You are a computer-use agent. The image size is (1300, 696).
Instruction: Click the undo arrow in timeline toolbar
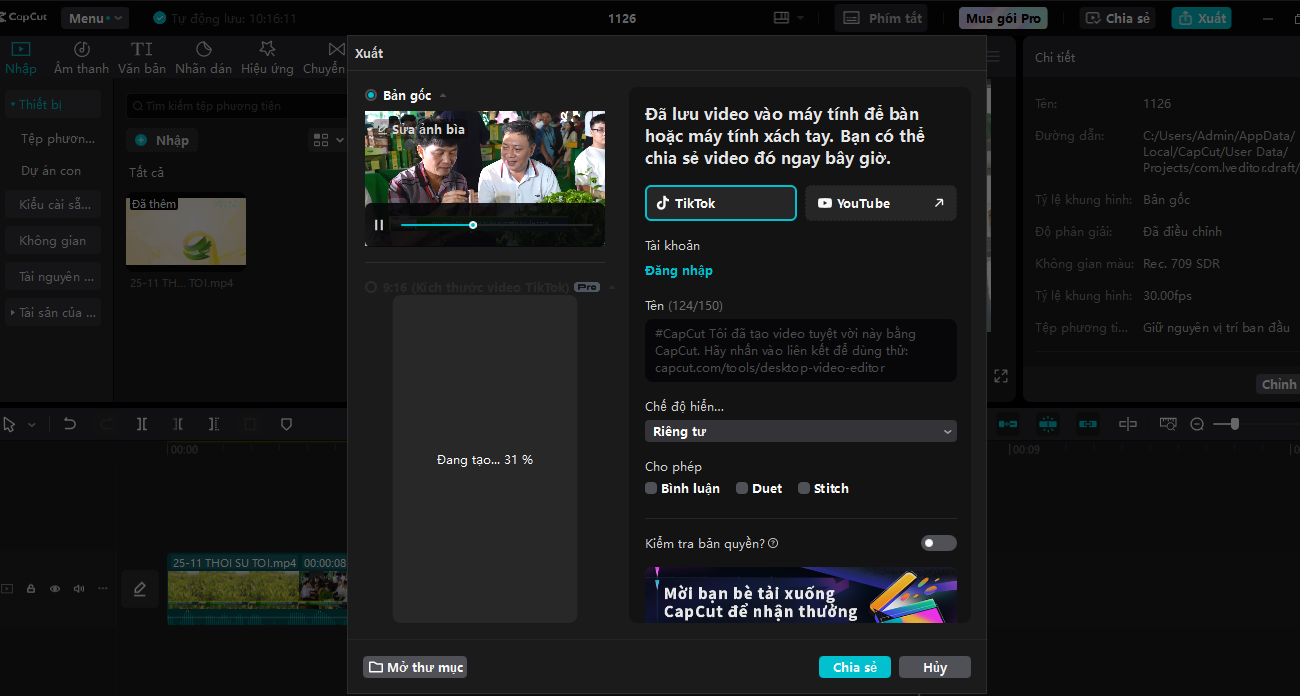69,424
